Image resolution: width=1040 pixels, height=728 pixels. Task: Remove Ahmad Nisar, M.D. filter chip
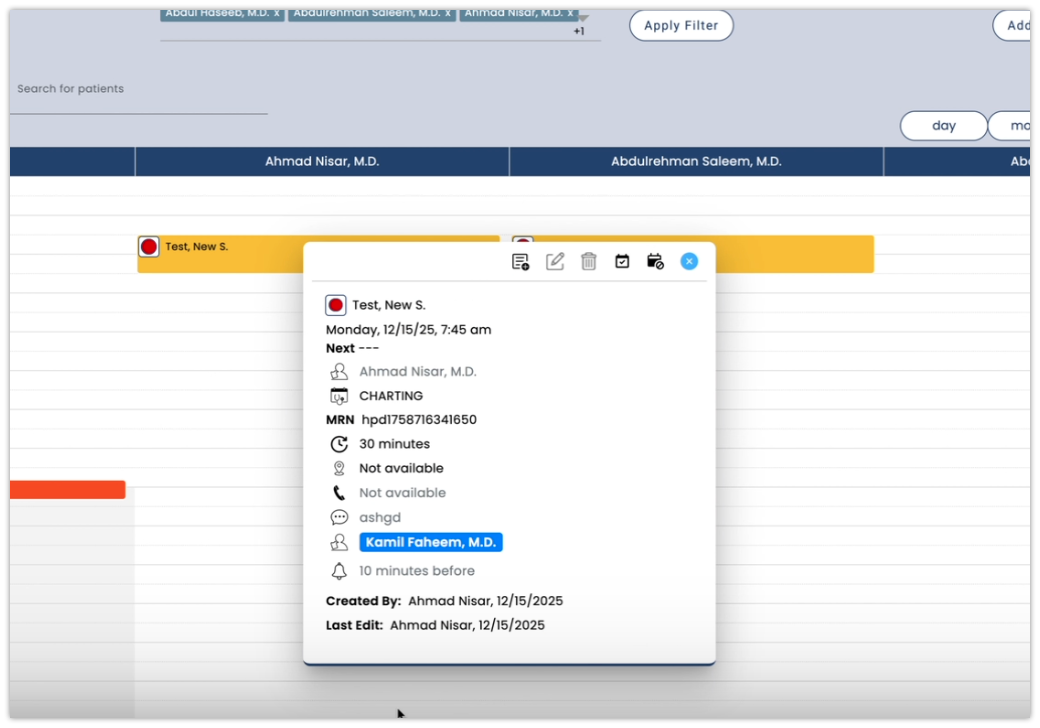(570, 13)
